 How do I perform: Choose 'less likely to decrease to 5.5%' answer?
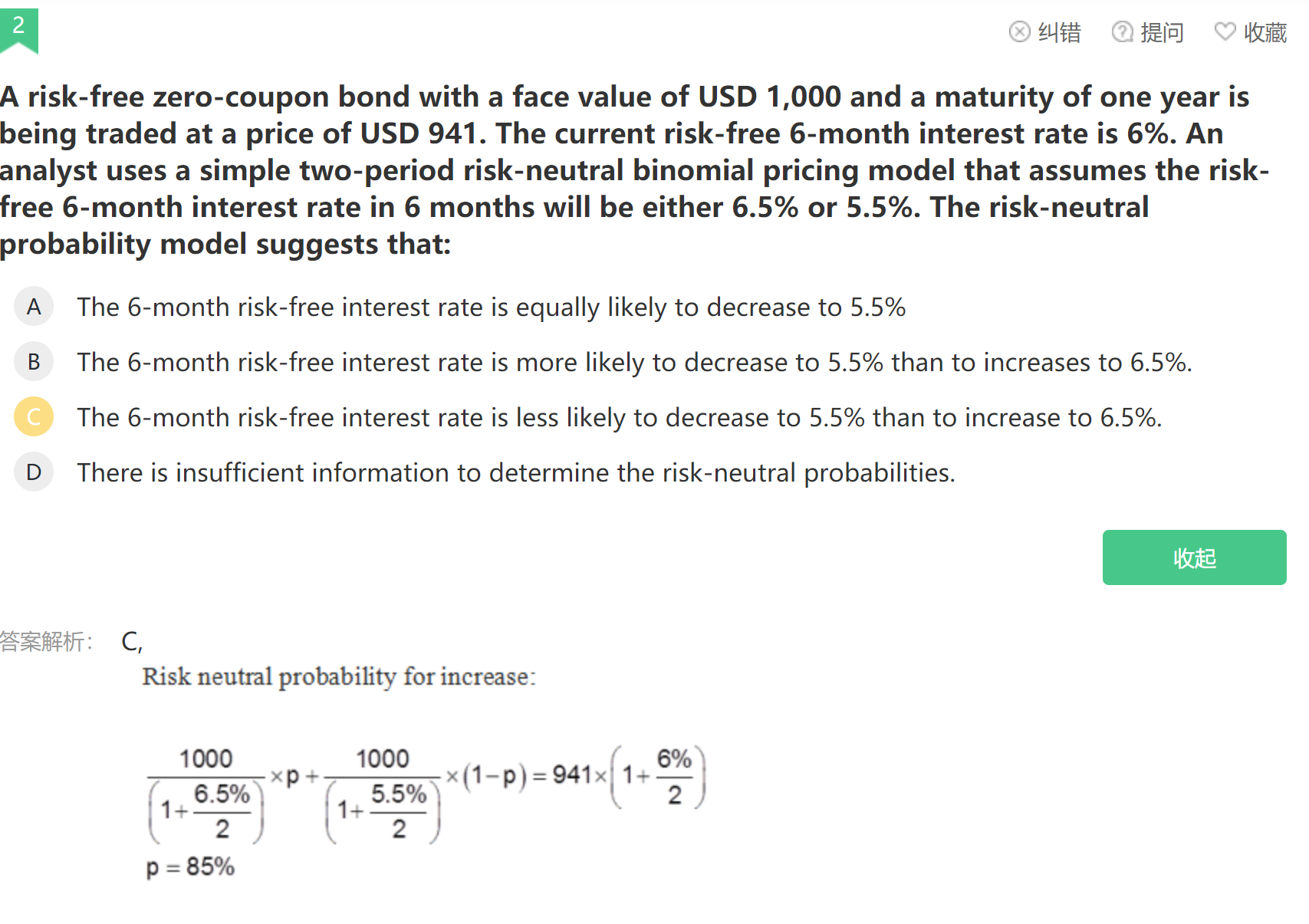coord(619,417)
